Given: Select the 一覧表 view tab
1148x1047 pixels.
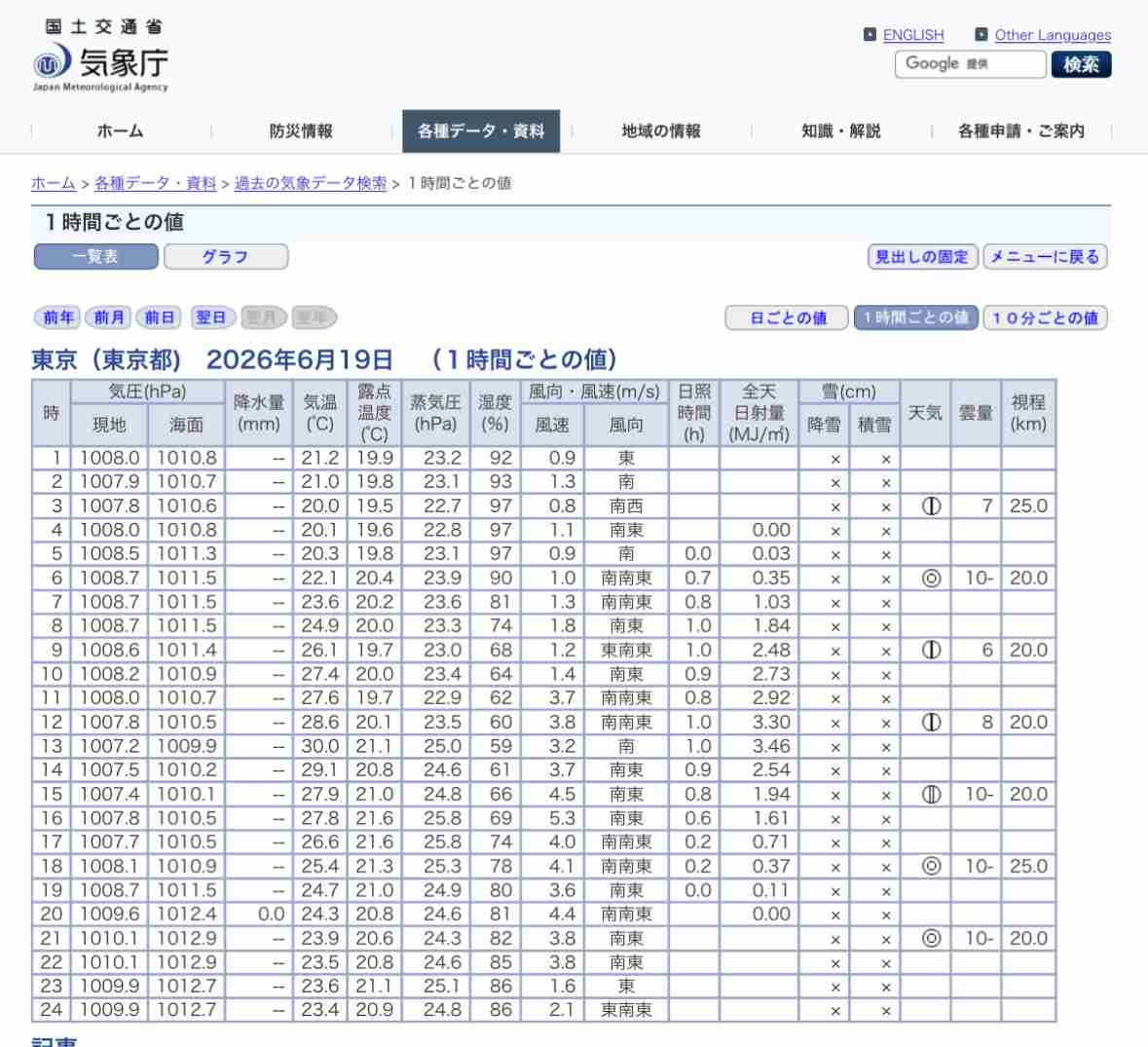Looking at the screenshot, I should [96, 257].
